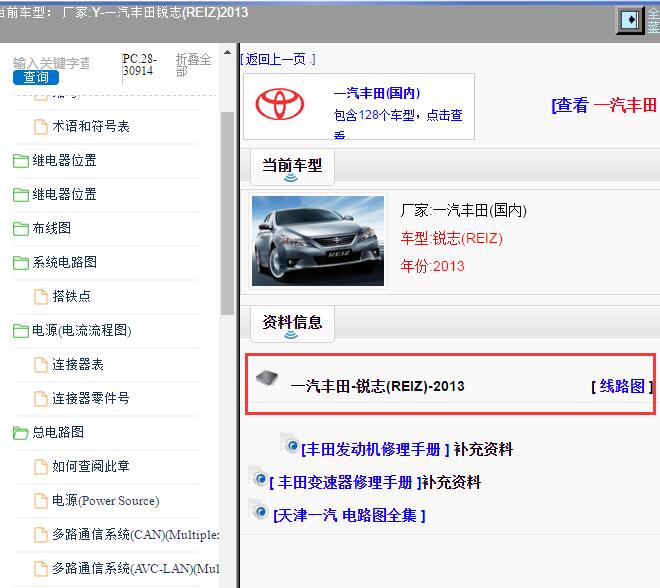Open the 布线图 tree item
Screen dimensions: 660x588
pos(52,229)
